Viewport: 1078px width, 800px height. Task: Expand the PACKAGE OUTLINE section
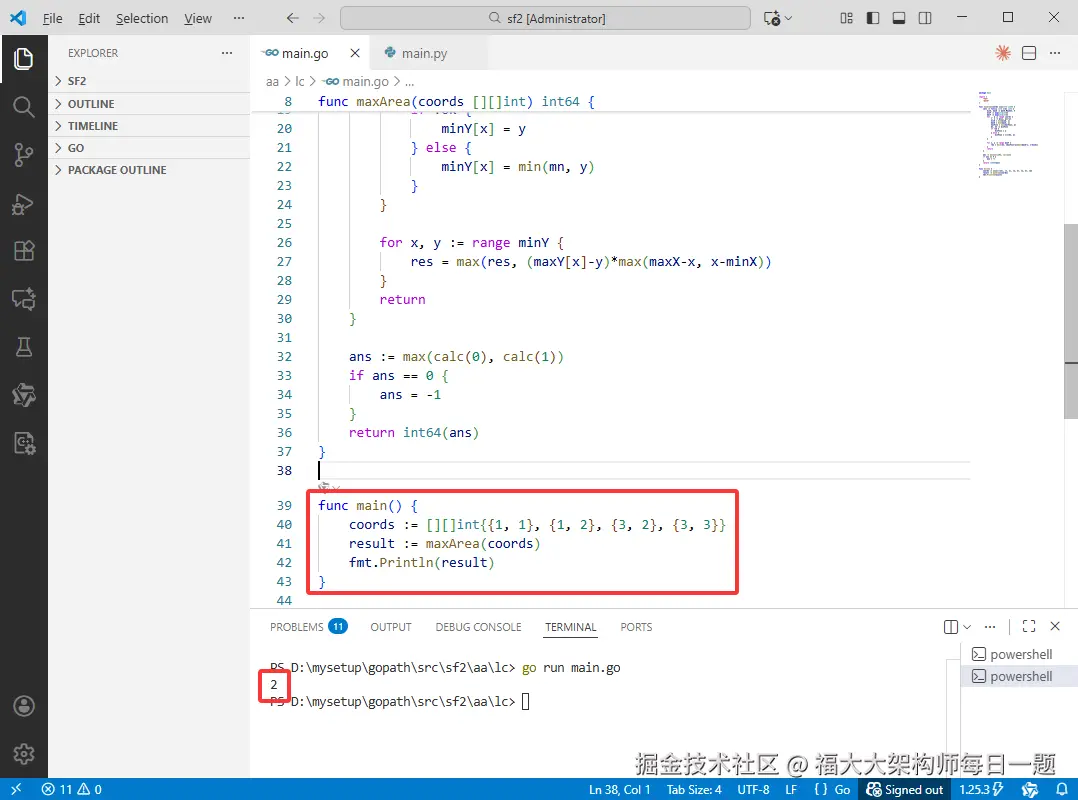click(149, 170)
